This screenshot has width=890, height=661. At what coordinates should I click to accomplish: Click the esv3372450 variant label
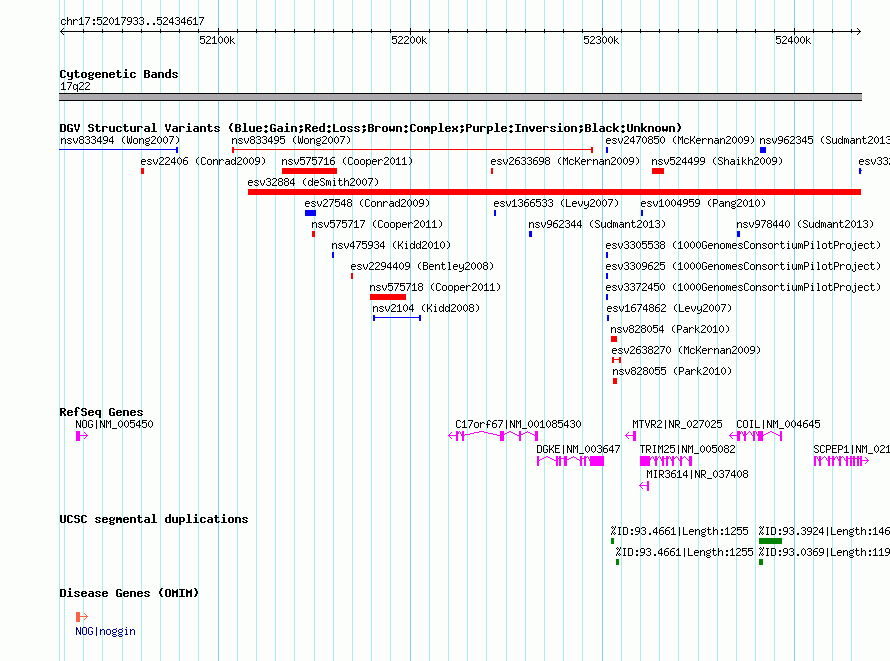[743, 287]
